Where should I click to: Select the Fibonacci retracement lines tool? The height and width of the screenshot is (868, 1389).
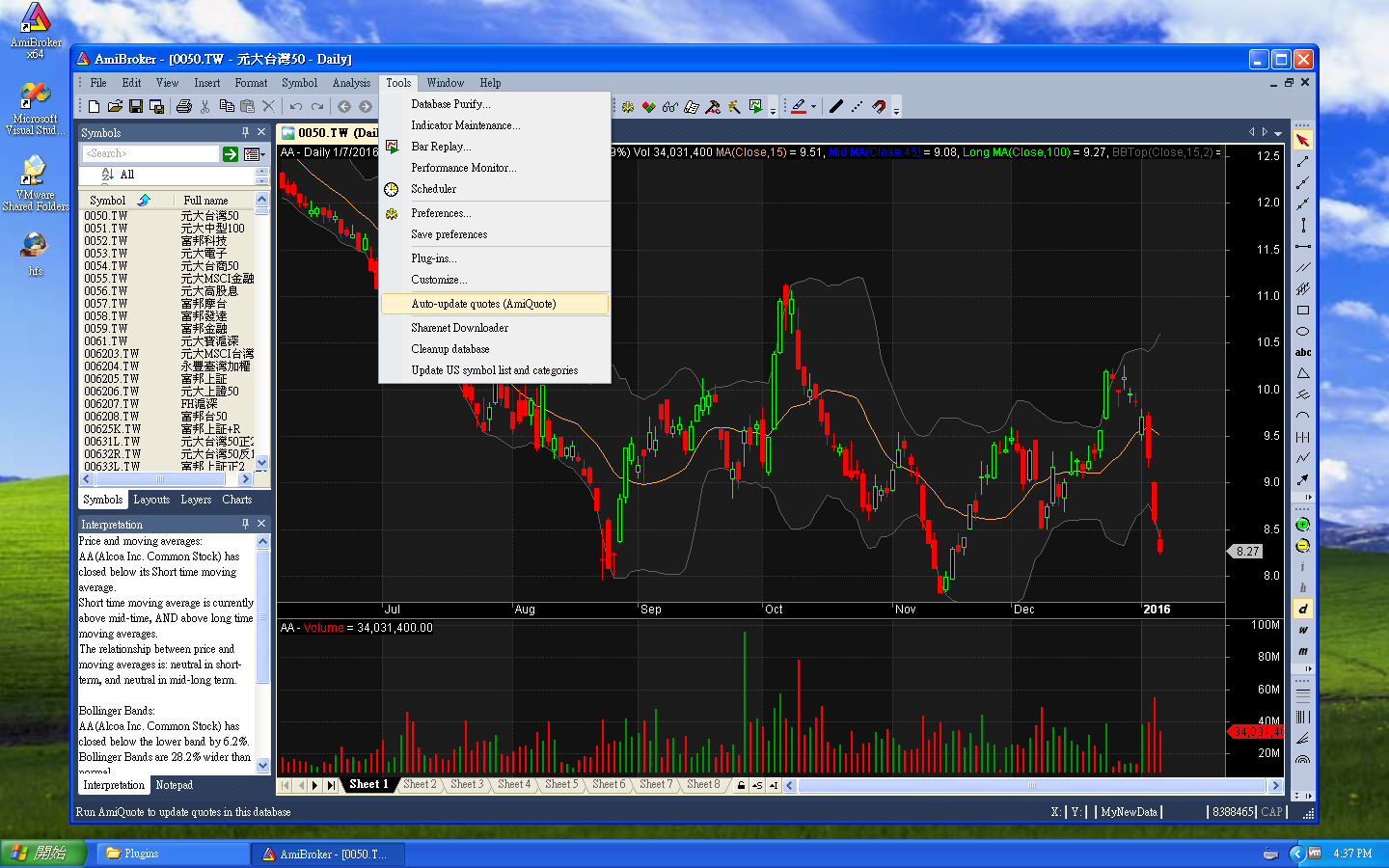[1303, 693]
